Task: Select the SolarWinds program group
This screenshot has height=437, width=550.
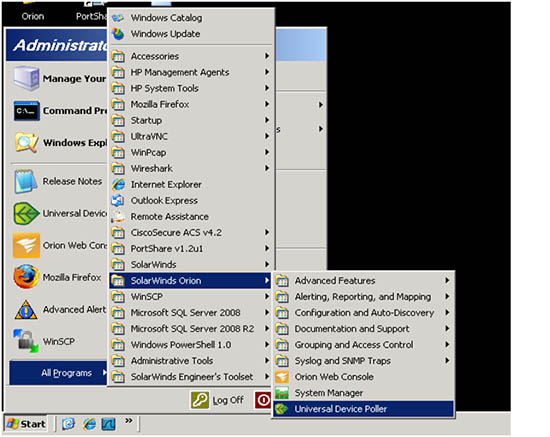Action: pyautogui.click(x=190, y=265)
